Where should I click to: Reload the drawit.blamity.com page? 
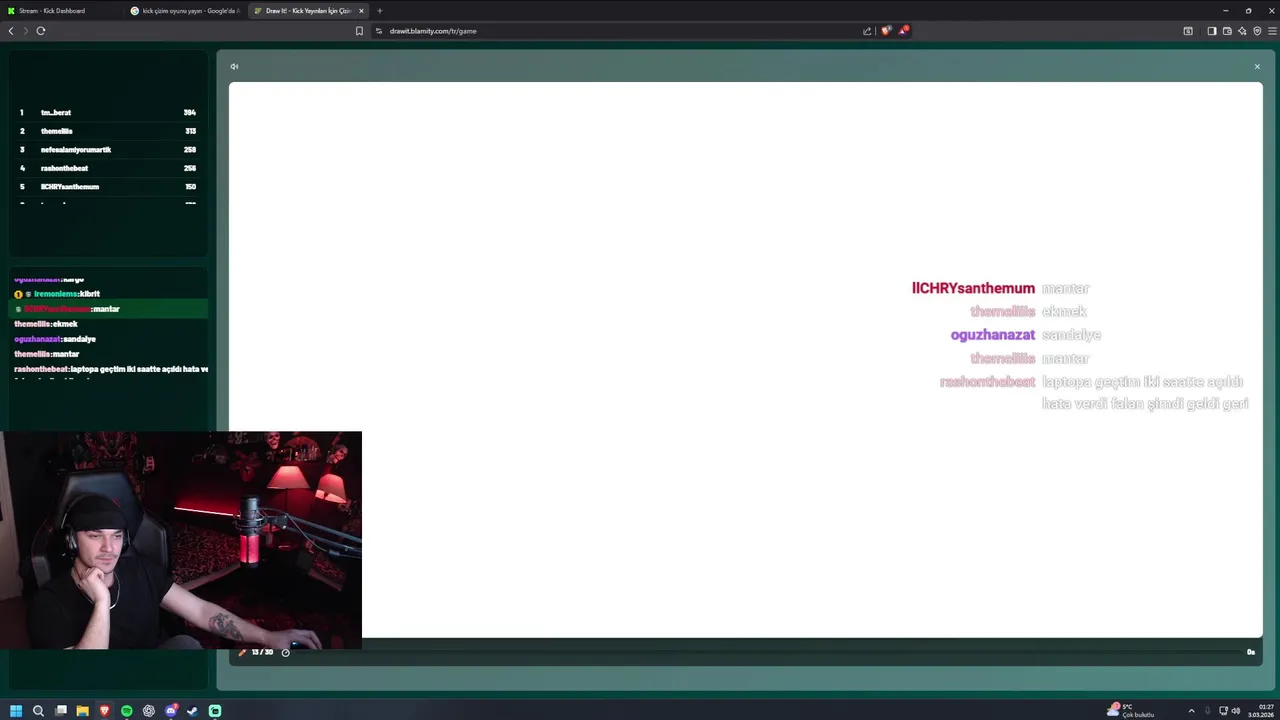coord(41,31)
